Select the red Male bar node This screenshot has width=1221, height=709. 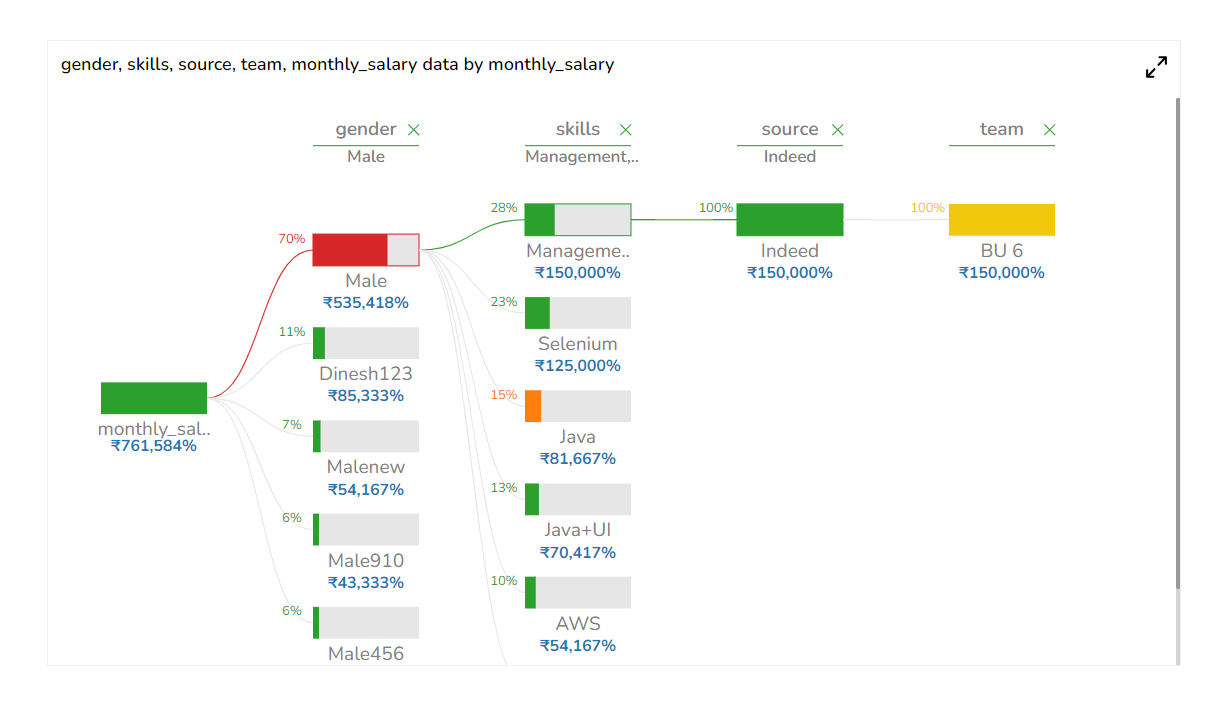click(x=365, y=250)
